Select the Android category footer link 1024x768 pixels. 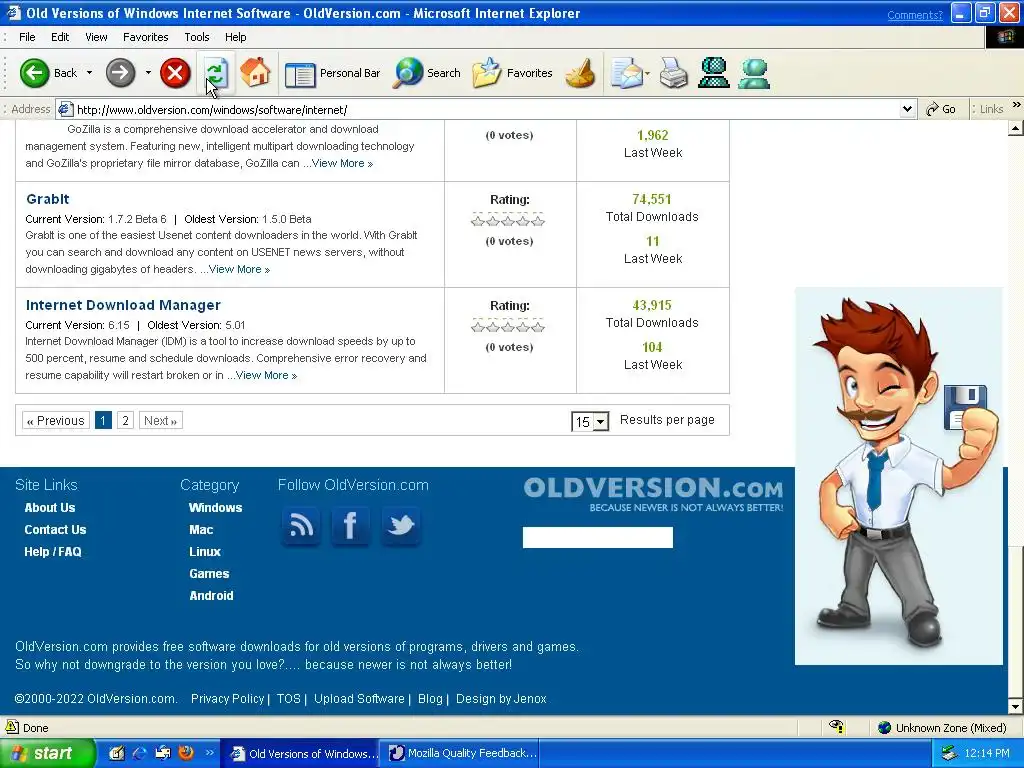(211, 596)
